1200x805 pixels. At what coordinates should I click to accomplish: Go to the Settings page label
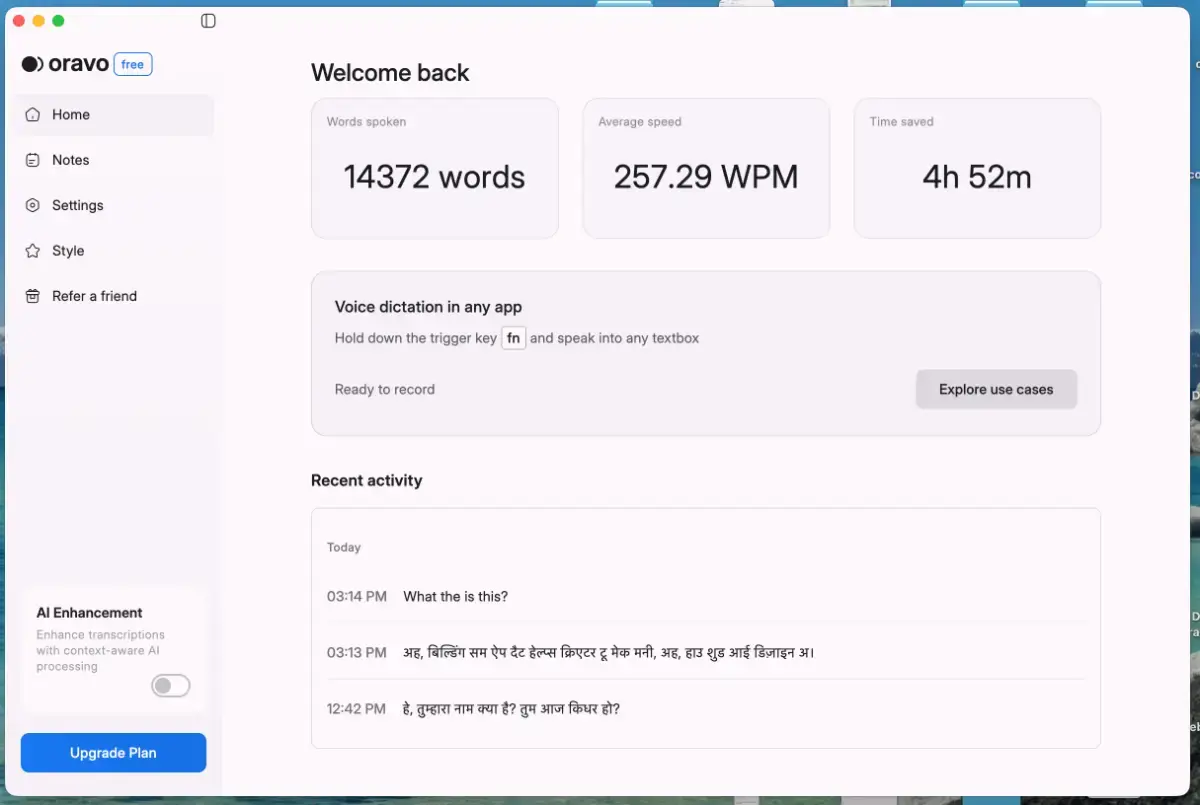pyautogui.click(x=78, y=205)
